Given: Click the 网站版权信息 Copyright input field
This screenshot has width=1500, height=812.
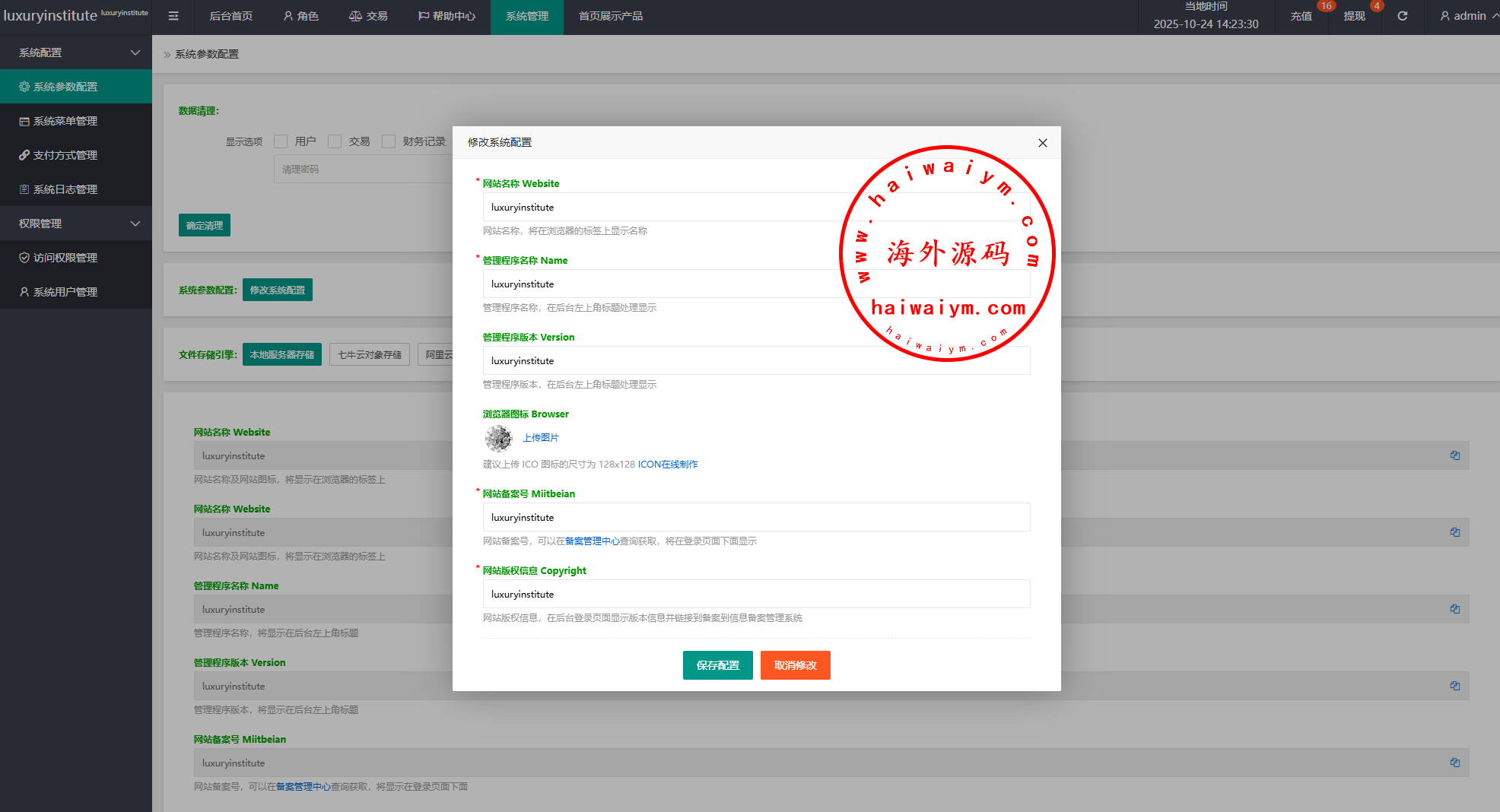Looking at the screenshot, I should (756, 594).
